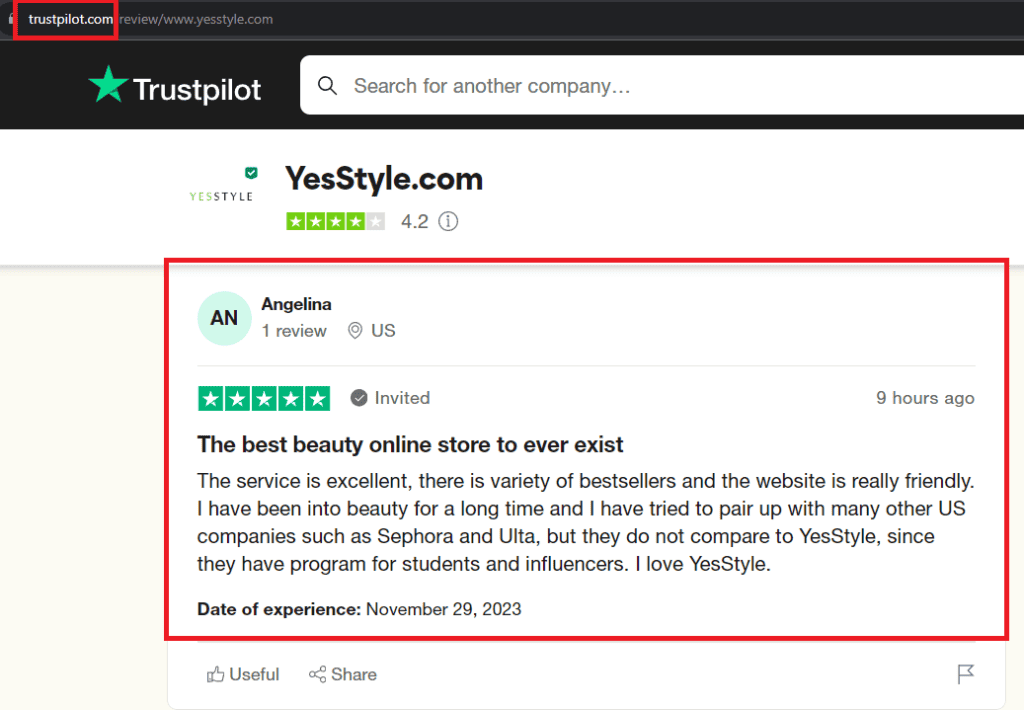This screenshot has width=1024, height=710.
Task: Expand Angelina's reviewer profile via 1 review
Action: click(x=294, y=330)
